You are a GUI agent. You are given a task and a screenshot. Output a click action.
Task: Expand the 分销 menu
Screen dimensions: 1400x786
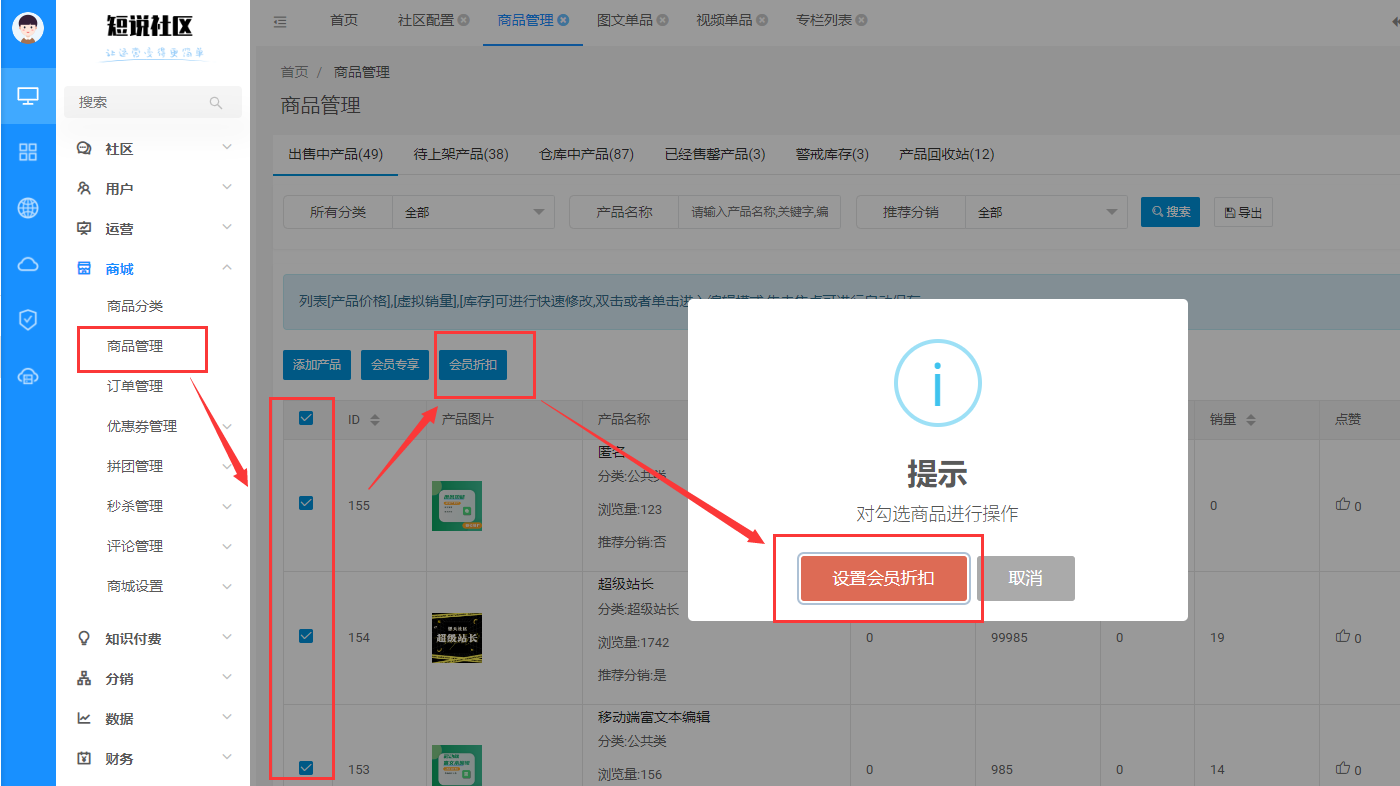tap(155, 678)
